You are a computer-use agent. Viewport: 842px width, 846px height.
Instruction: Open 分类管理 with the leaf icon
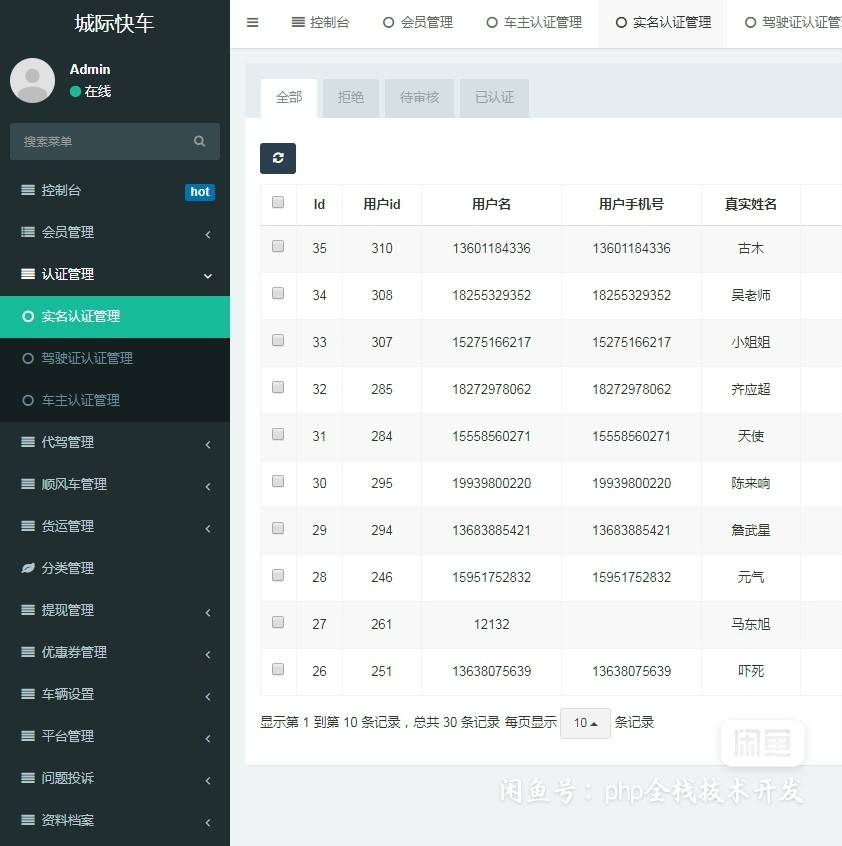click(x=68, y=568)
